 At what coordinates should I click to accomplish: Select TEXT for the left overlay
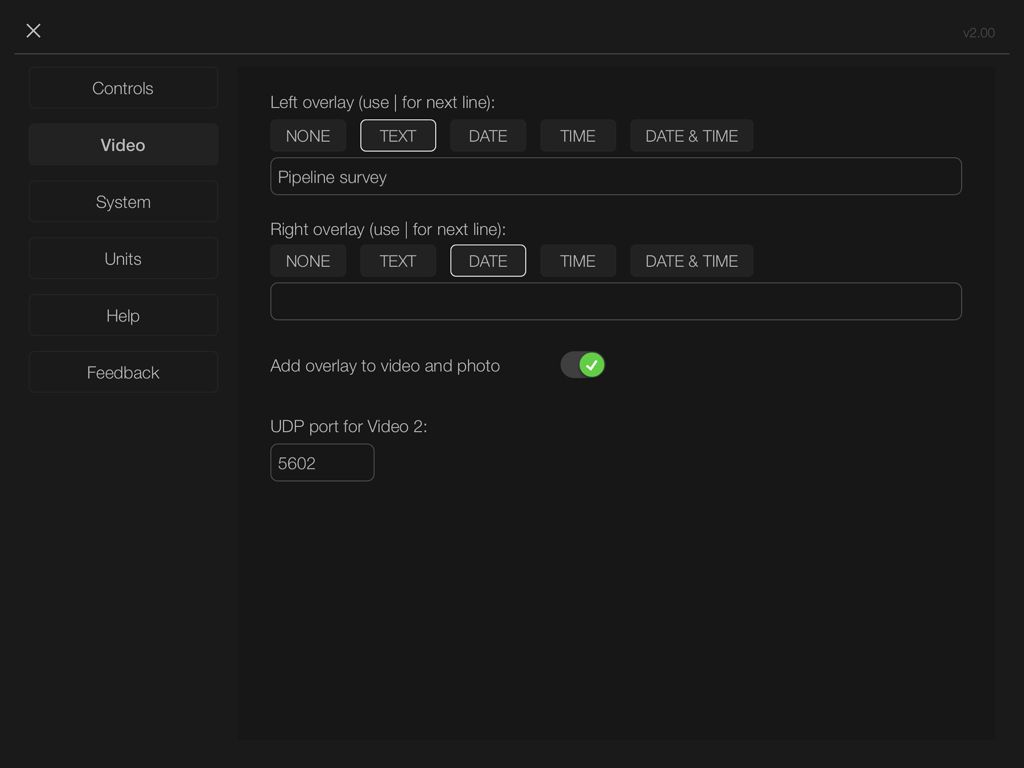(398, 135)
